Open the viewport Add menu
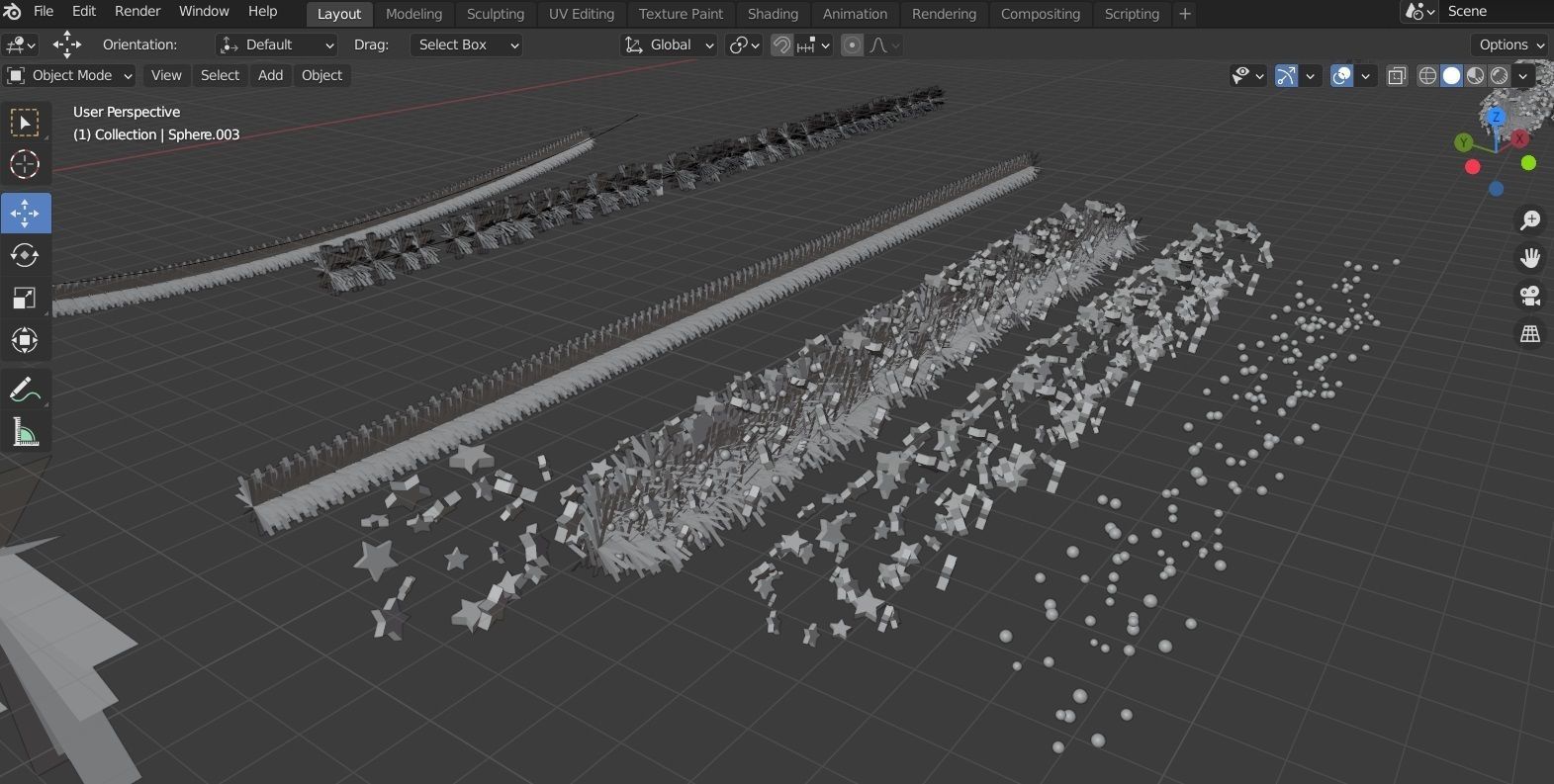Viewport: 1554px width, 784px height. [x=270, y=75]
